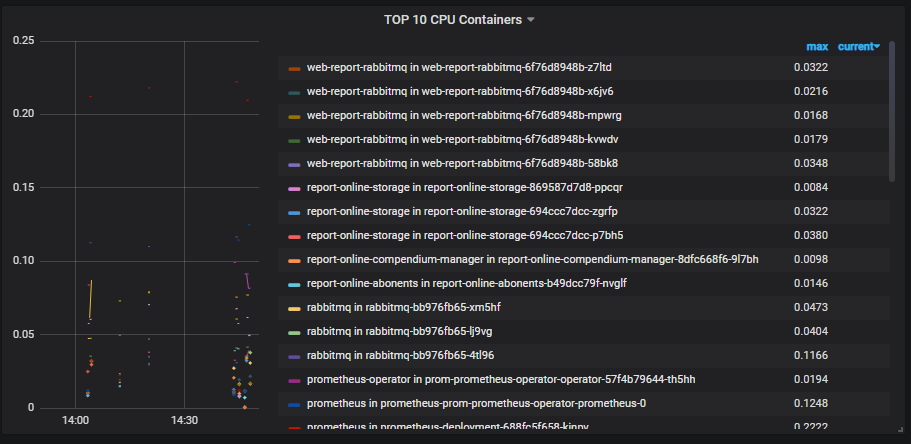The image size is (911, 444).
Task: Click color swatch of report-online-compendium-manager
Action: pyautogui.click(x=294, y=260)
